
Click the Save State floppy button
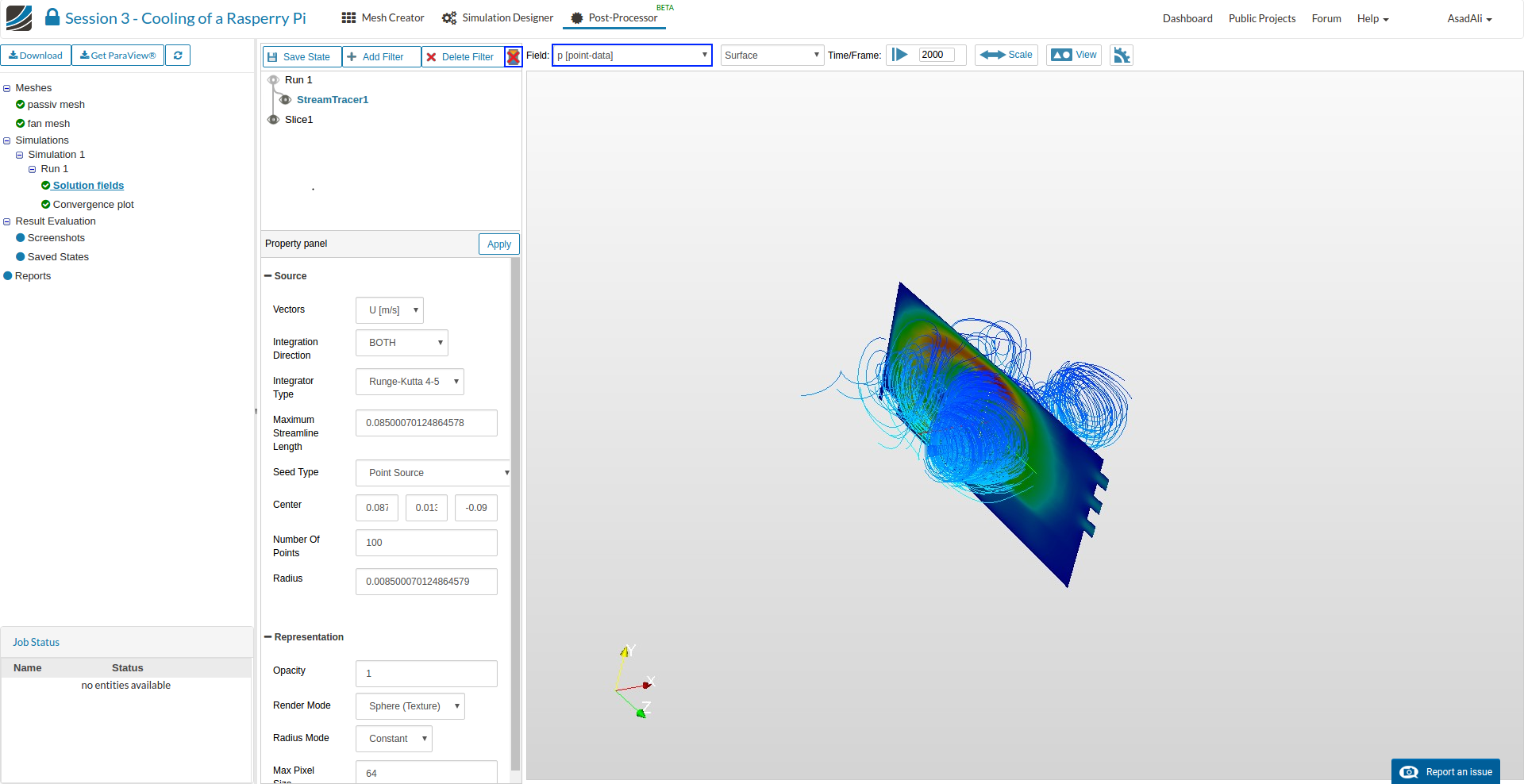(x=302, y=57)
